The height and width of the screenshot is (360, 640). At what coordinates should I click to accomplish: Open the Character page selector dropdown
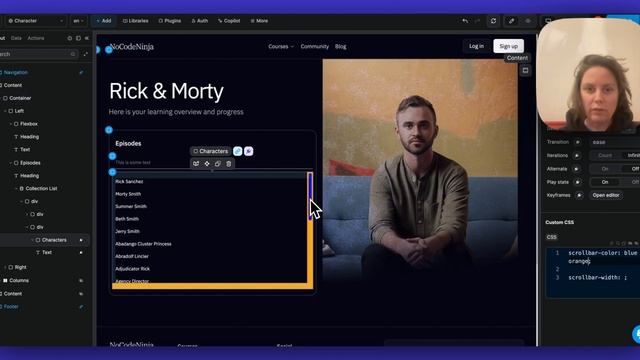[36, 21]
